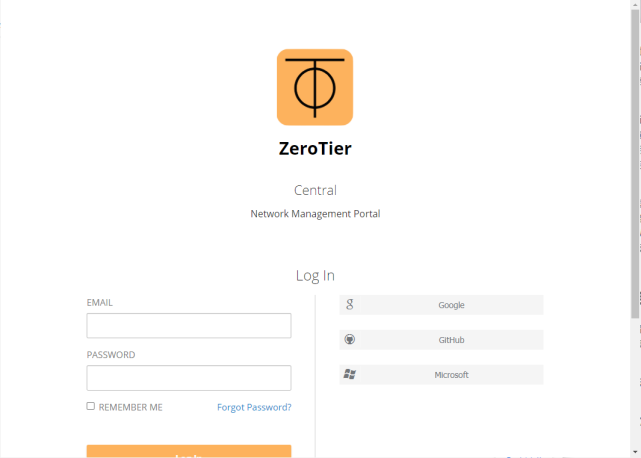The height and width of the screenshot is (458, 641).
Task: Click the REMEMBER ME label text
Action: [130, 407]
